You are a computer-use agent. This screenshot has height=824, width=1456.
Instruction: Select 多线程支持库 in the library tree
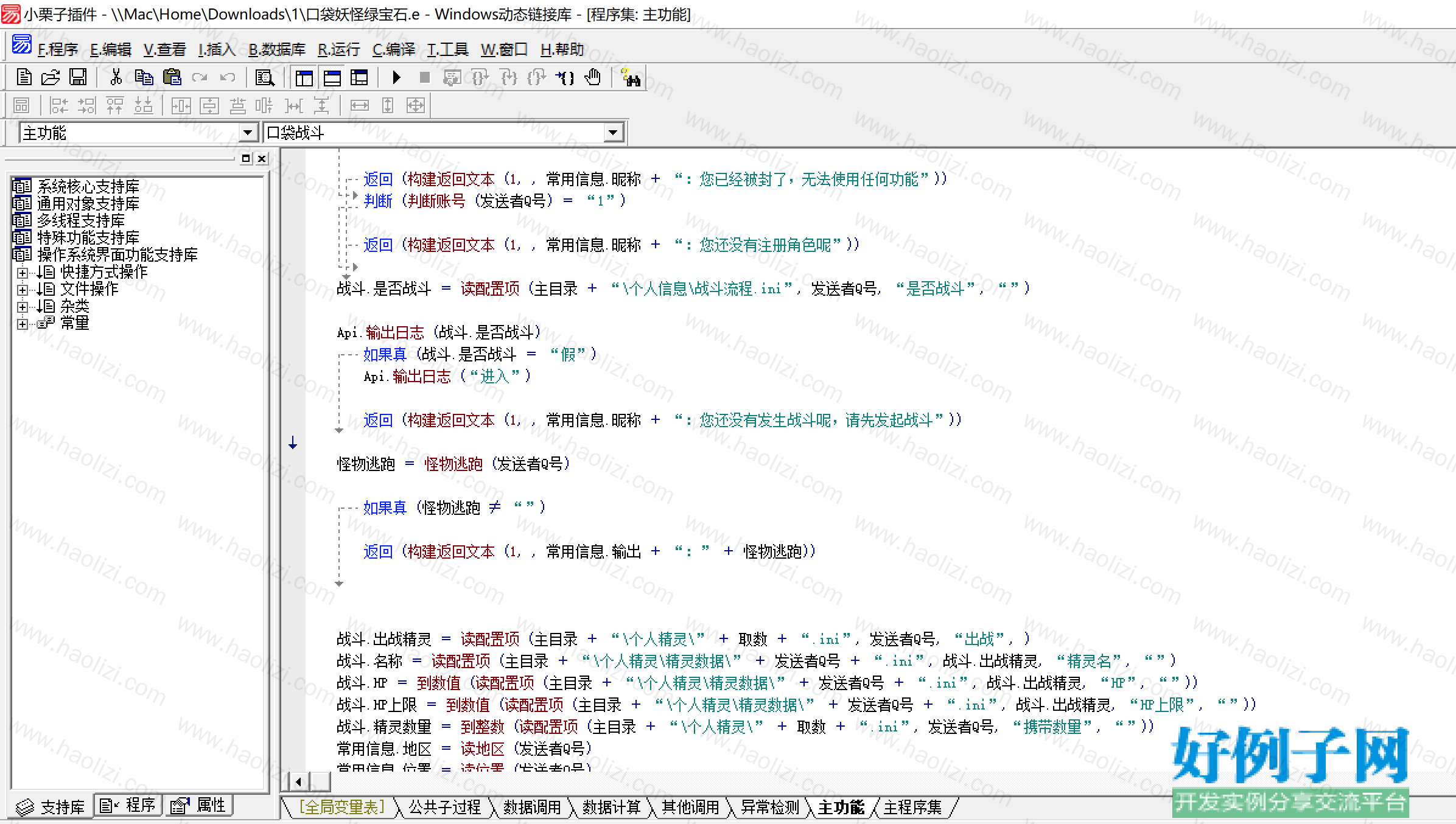[x=81, y=220]
